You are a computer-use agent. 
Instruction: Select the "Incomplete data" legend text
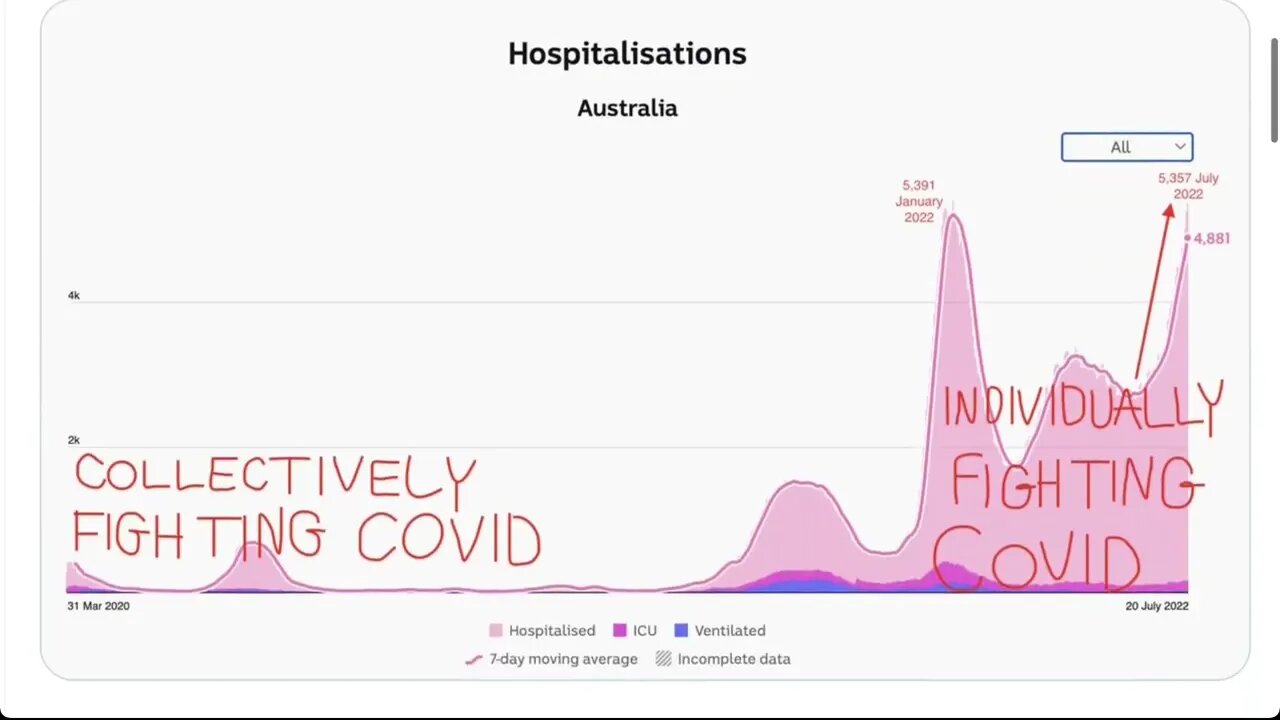point(733,659)
